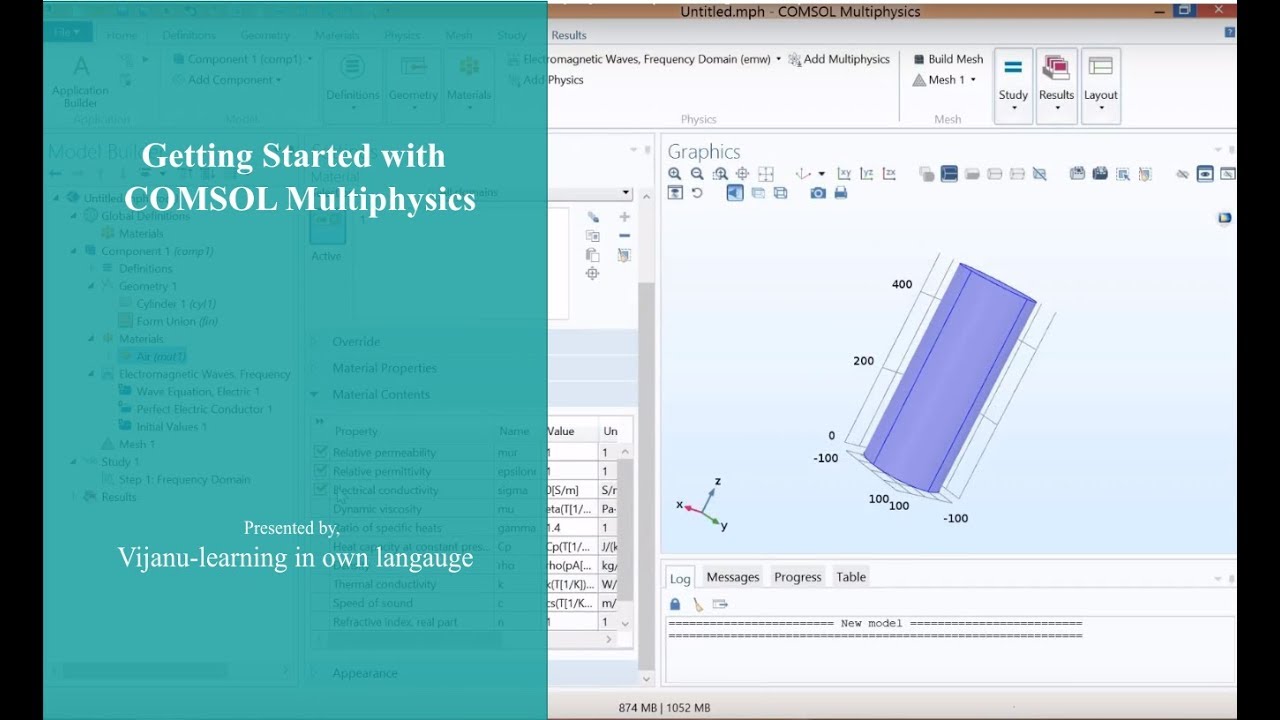Click the Zoom Out icon in Graphics toolbar

click(697, 174)
